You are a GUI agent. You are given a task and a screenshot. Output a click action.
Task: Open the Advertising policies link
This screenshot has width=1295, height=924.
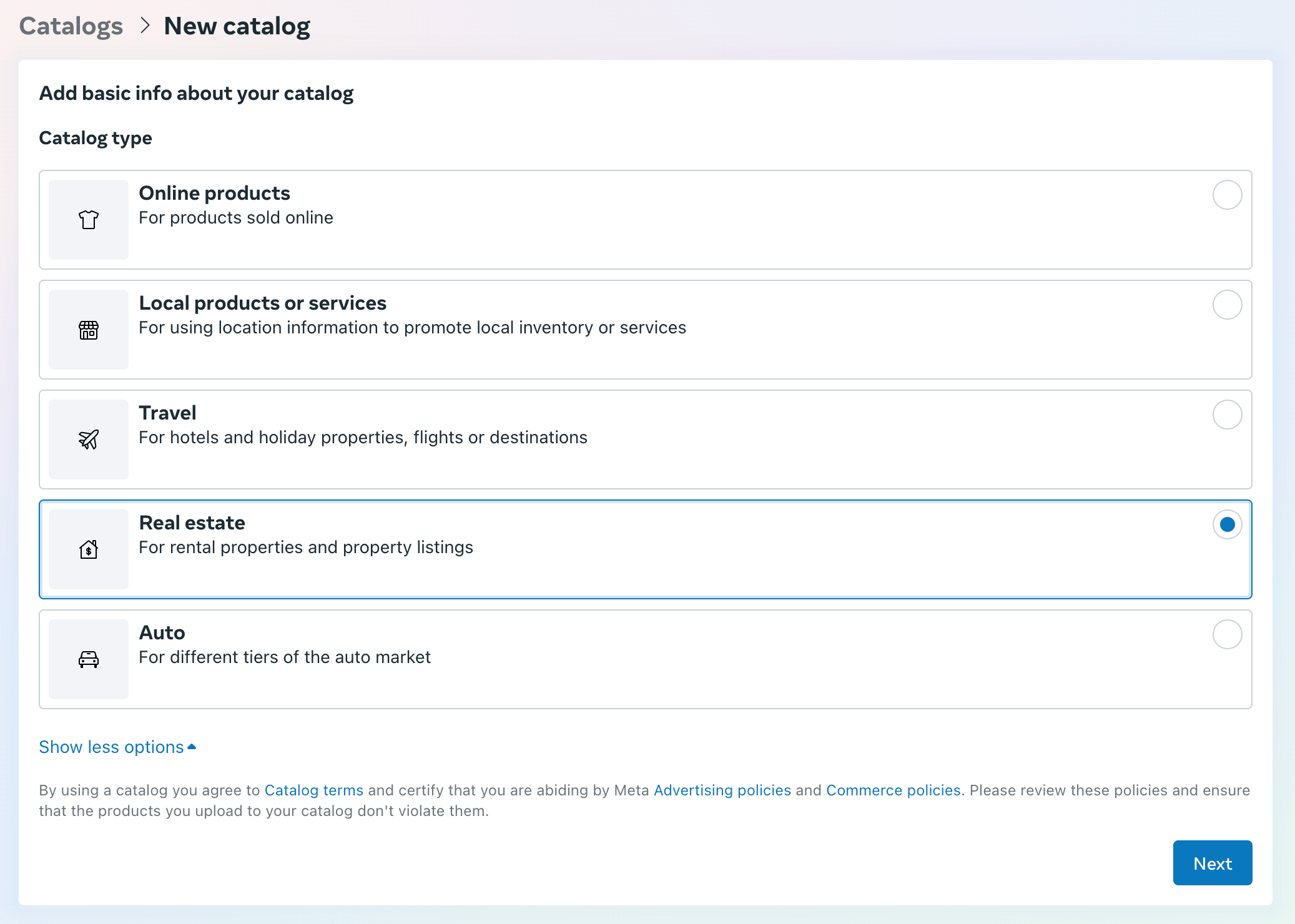(722, 790)
